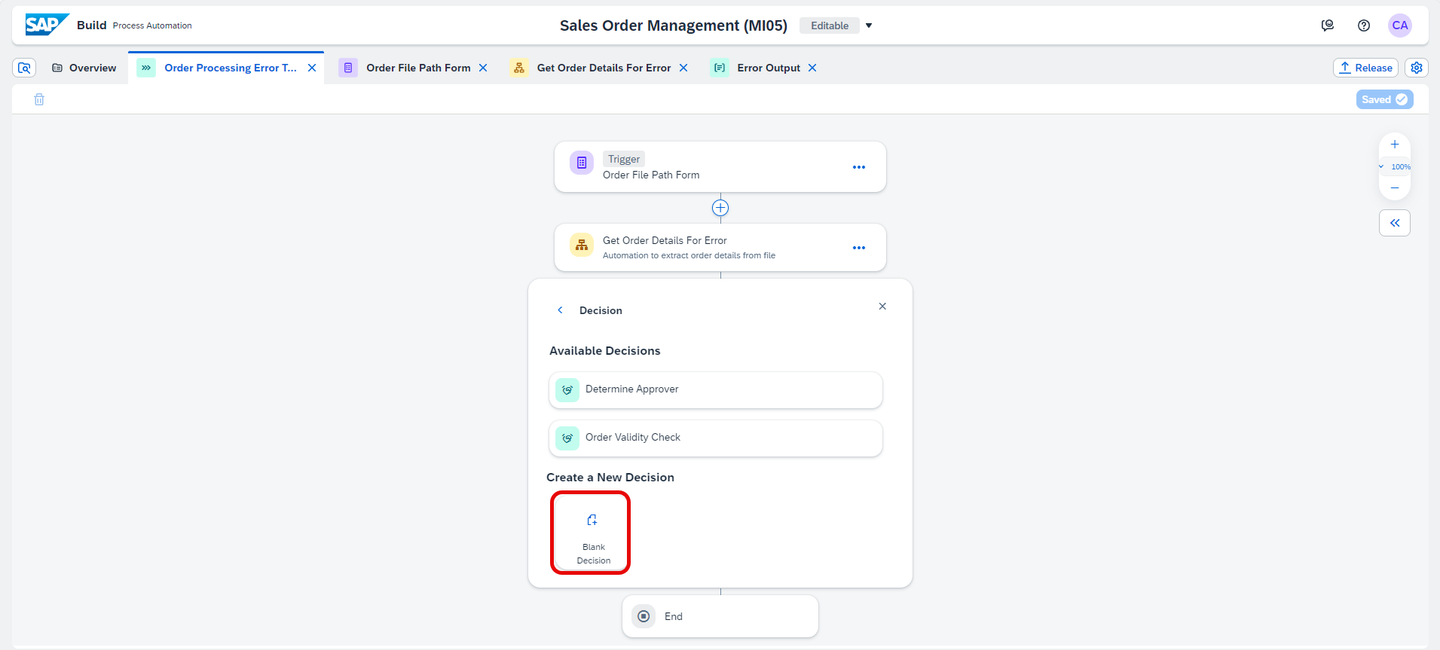Screen dimensions: 1440x650
Task: Click the Trigger form icon
Action: point(581,162)
